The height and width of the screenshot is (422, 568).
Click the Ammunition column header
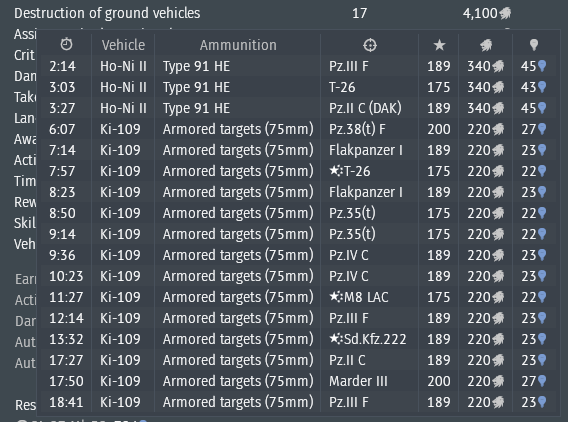pyautogui.click(x=238, y=45)
